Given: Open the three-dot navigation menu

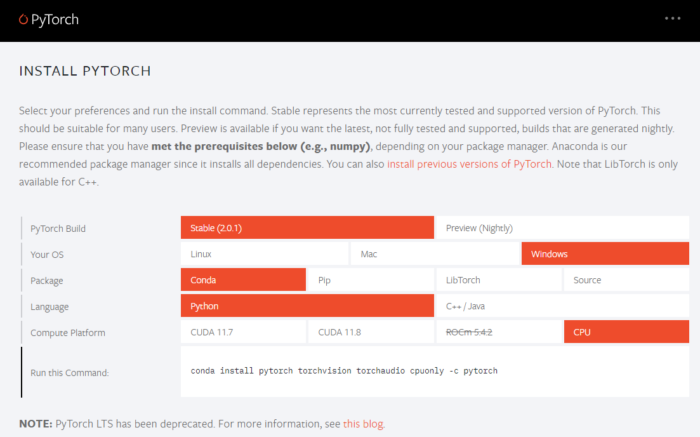Looking at the screenshot, I should click(672, 19).
